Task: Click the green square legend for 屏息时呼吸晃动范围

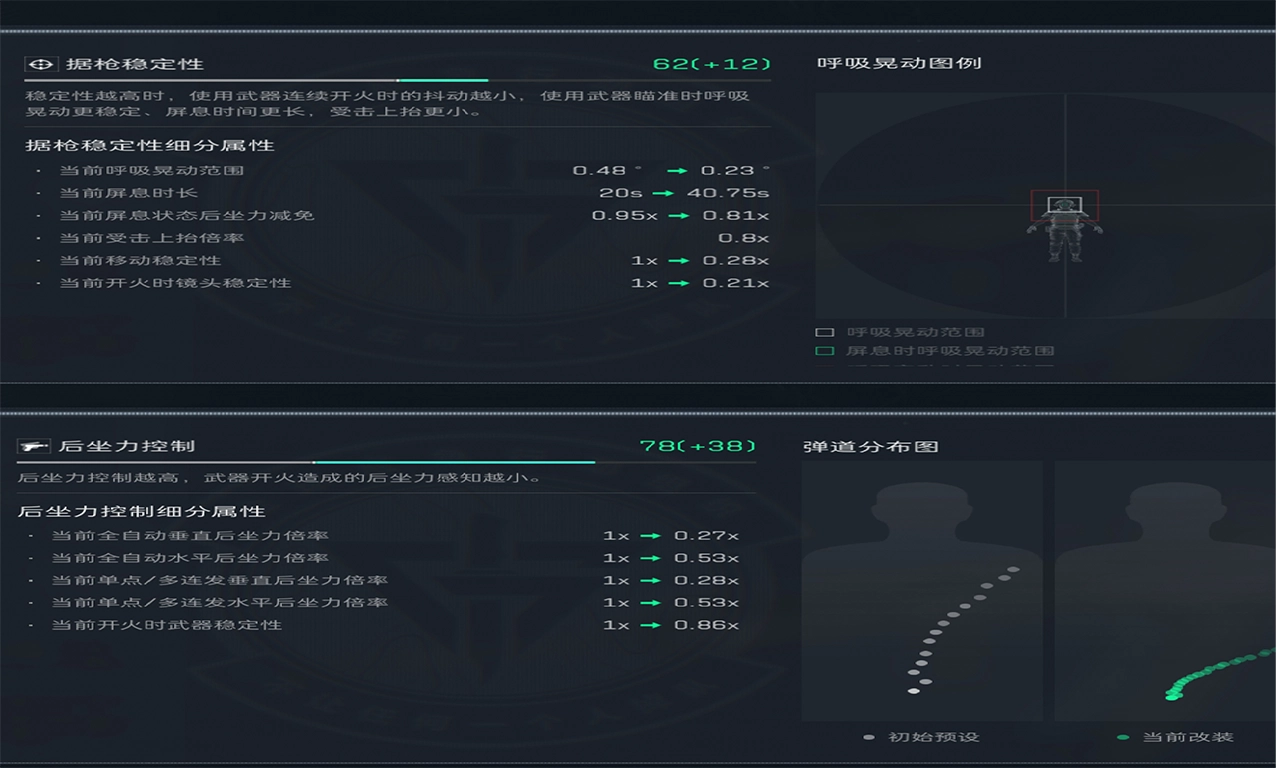Action: pos(824,351)
